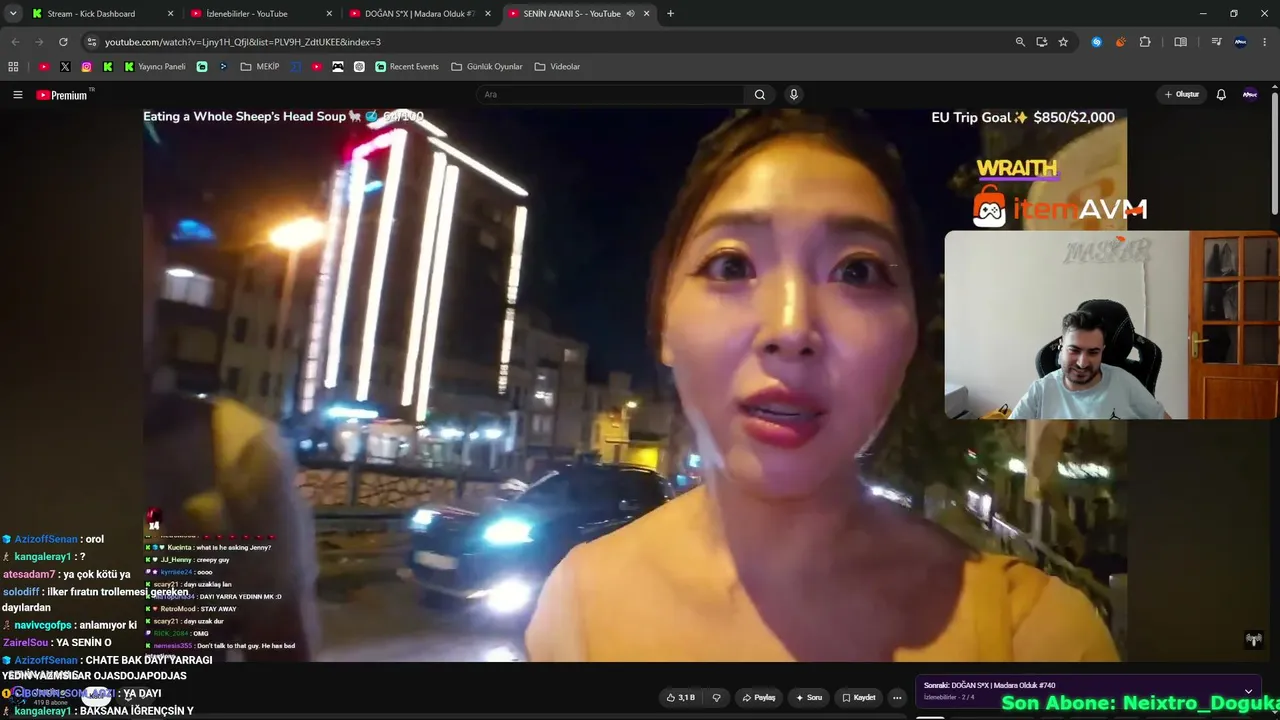
Task: Open the Günlük Oyunlar bookmarks folder
Action: click(x=487, y=67)
